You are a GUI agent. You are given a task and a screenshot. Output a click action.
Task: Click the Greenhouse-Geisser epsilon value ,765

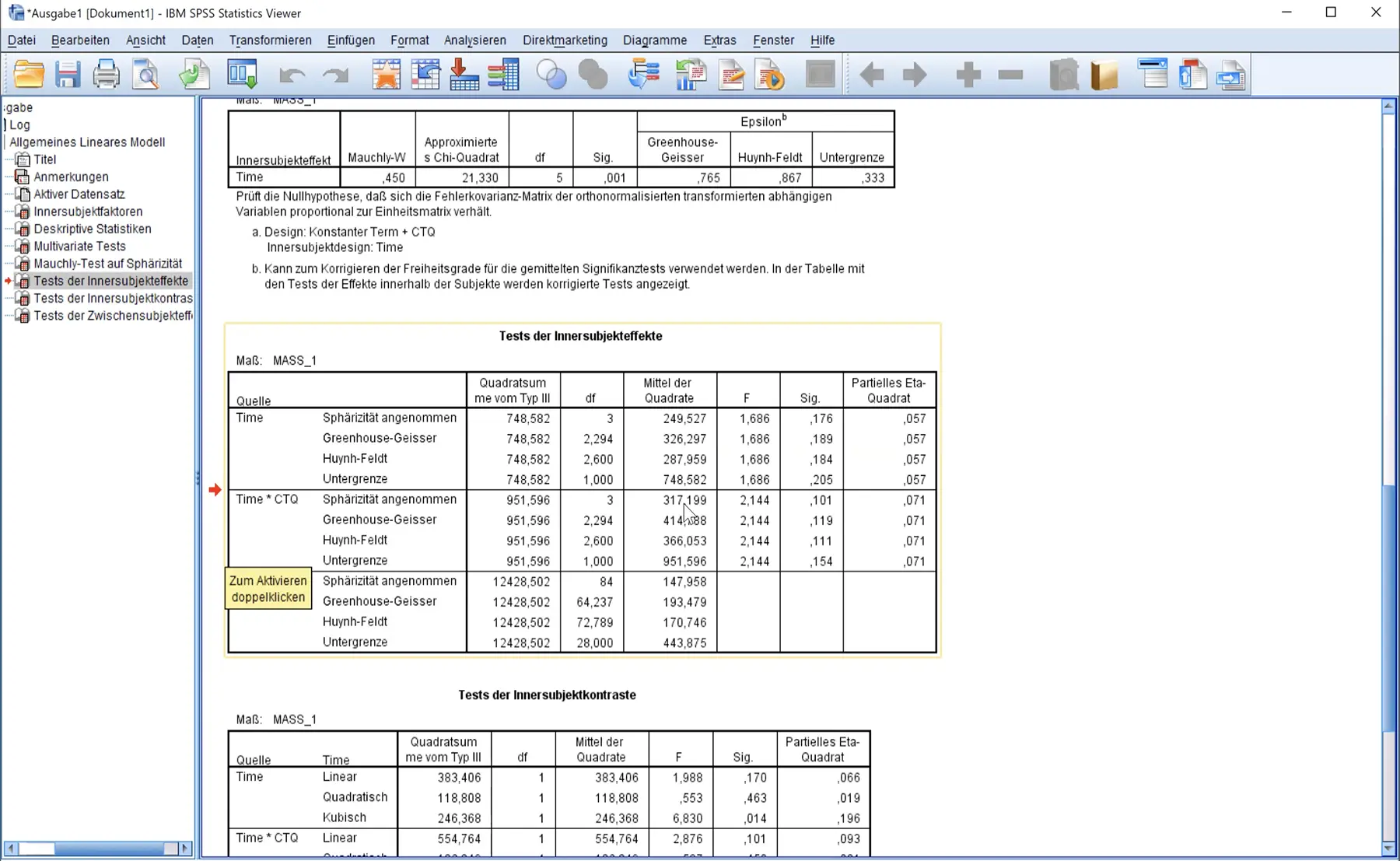click(x=708, y=177)
